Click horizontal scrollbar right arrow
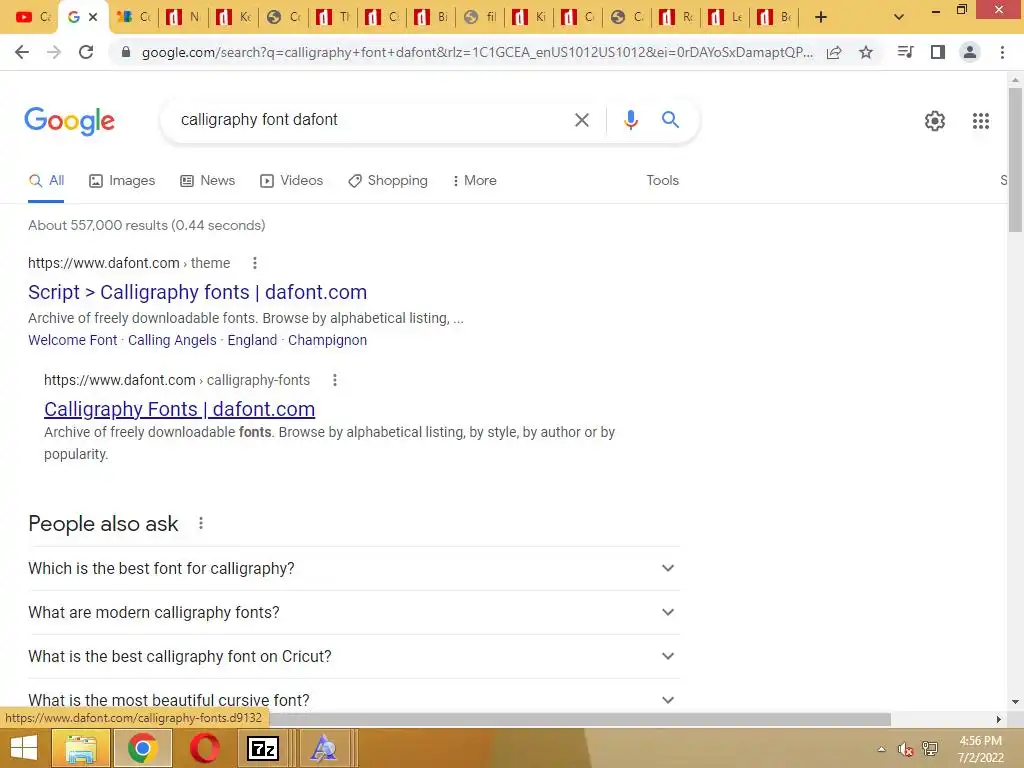1024x768 pixels. (999, 719)
